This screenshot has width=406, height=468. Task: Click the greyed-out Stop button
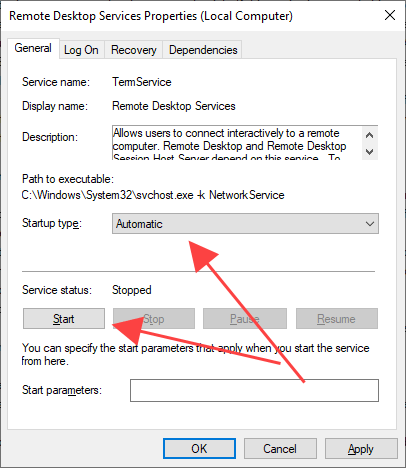click(154, 319)
